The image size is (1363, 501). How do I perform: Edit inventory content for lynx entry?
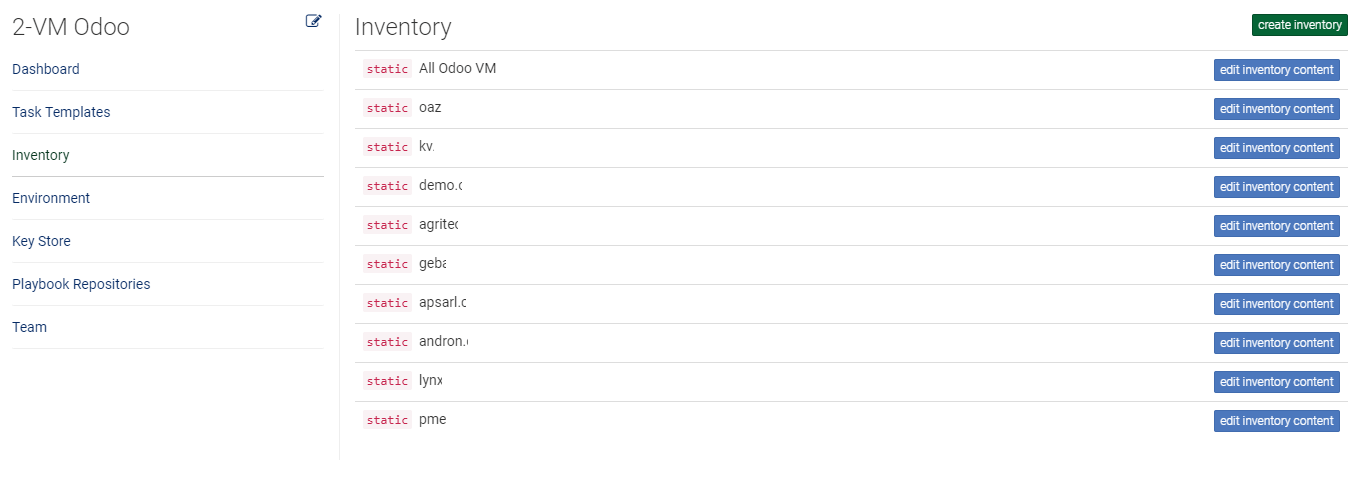click(x=1277, y=382)
